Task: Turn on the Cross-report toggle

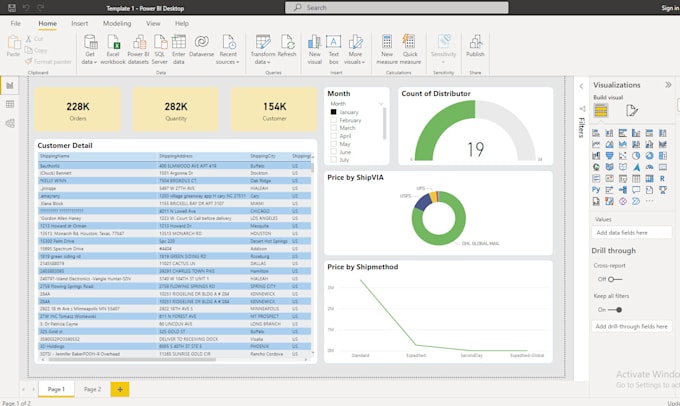Action: click(x=615, y=279)
